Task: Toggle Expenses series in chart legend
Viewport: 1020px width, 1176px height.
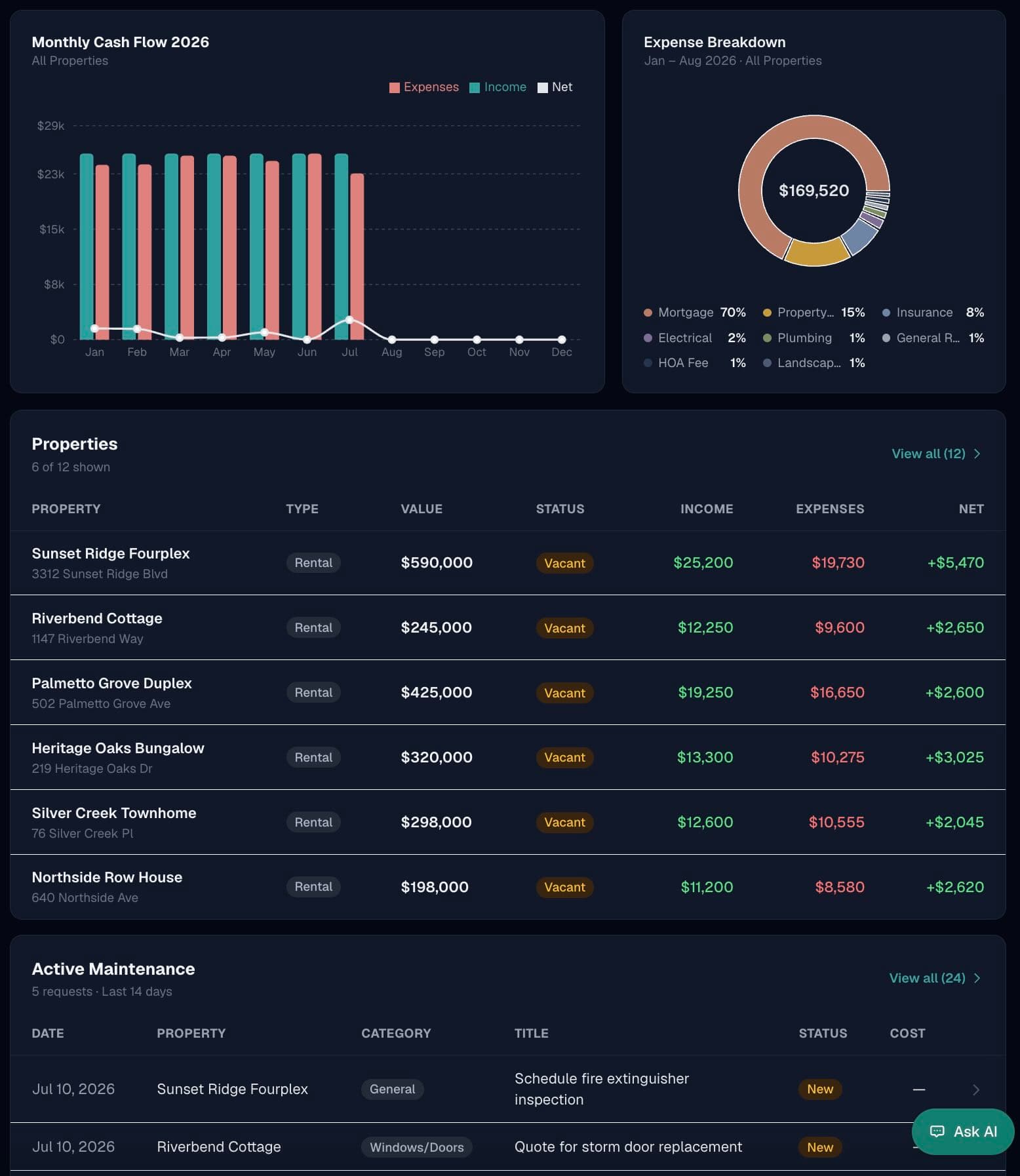Action: click(x=423, y=87)
